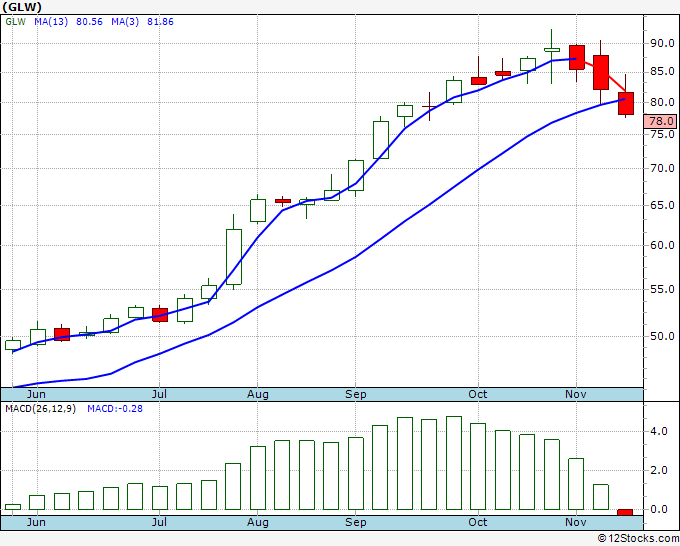Select the MACD:-0.28 value readout
Screen dimensions: 680x546
[x=115, y=409]
